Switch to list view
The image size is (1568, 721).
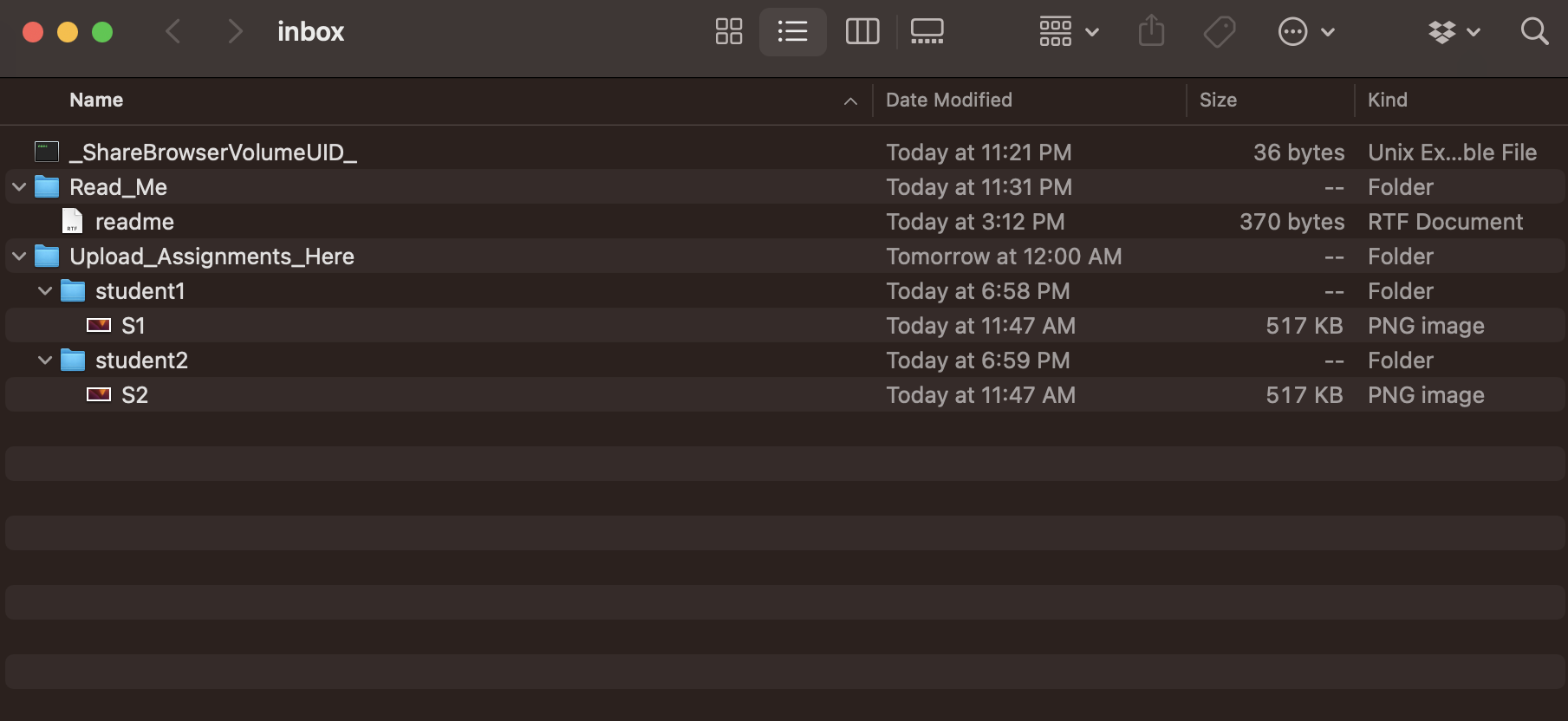793,32
